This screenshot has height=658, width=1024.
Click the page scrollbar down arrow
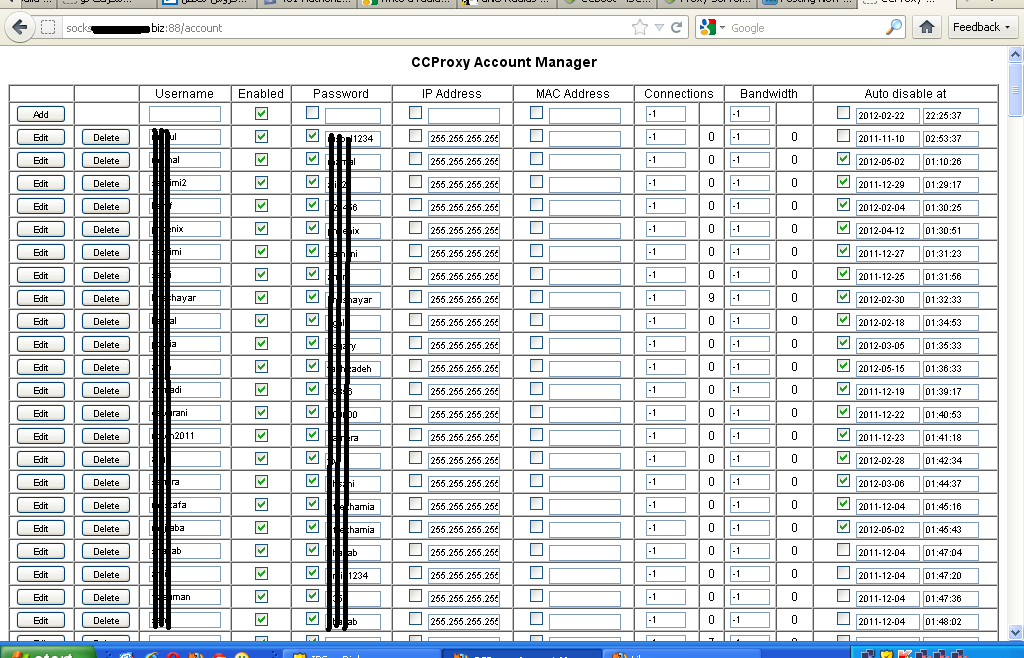click(1015, 632)
